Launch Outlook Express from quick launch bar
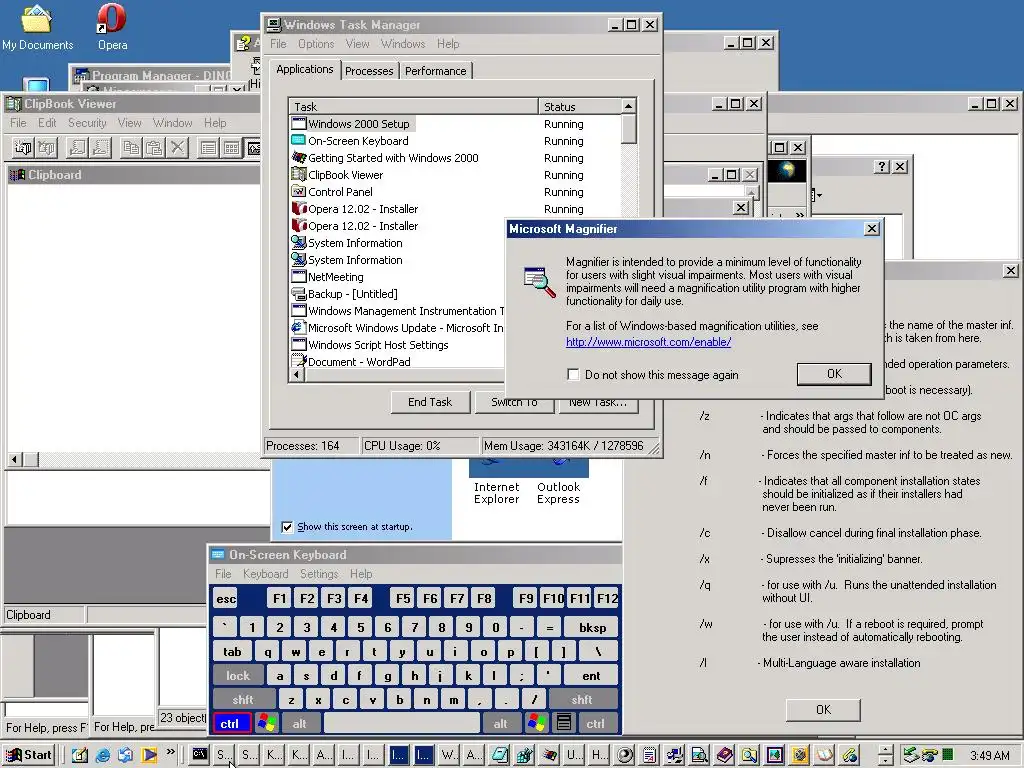 coord(125,756)
